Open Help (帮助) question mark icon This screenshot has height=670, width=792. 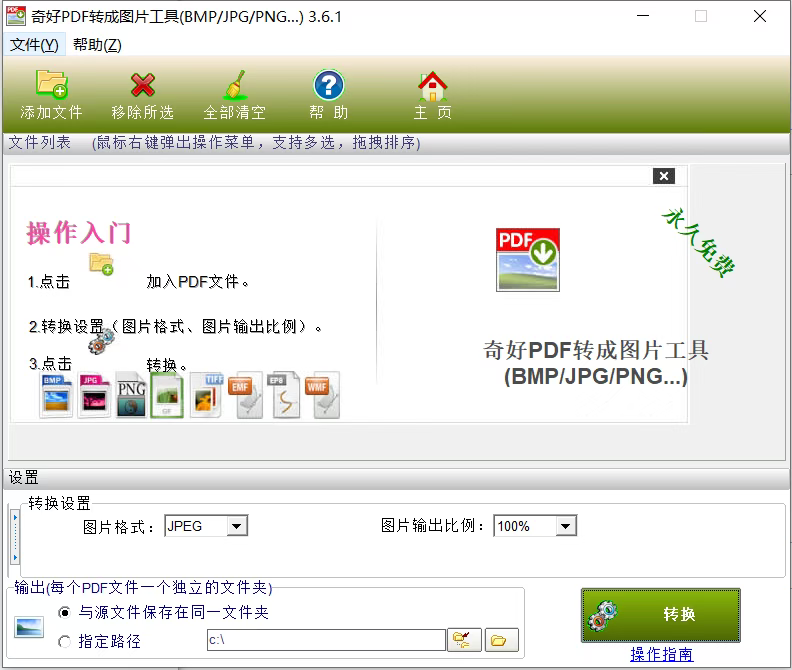[x=329, y=85]
